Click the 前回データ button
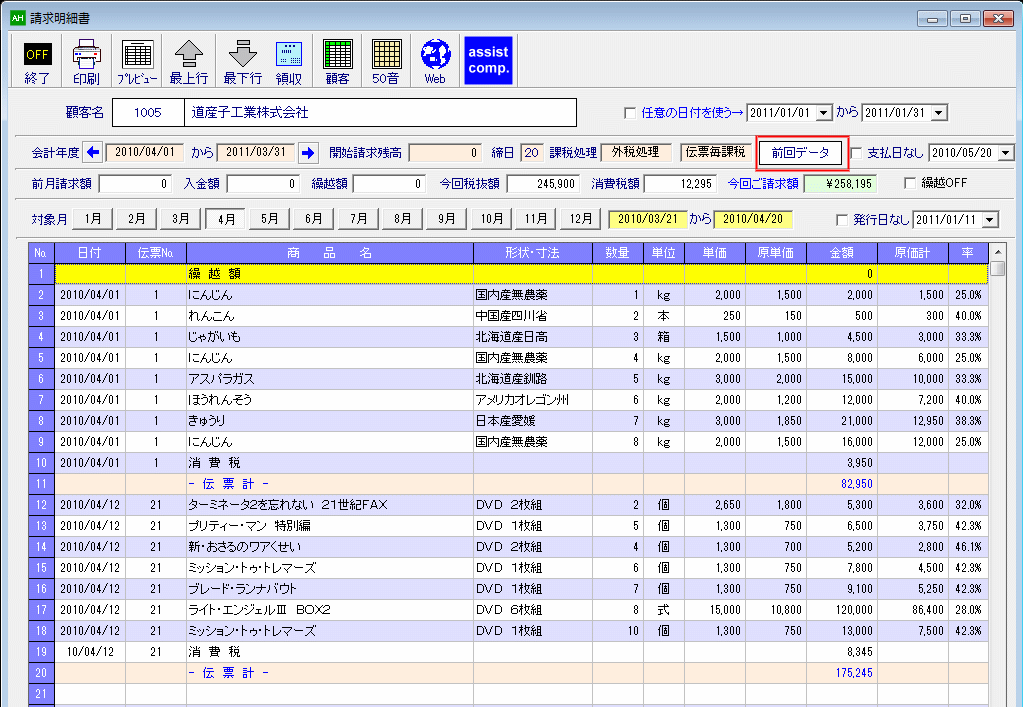Viewport: 1023px width, 707px height. pos(801,152)
